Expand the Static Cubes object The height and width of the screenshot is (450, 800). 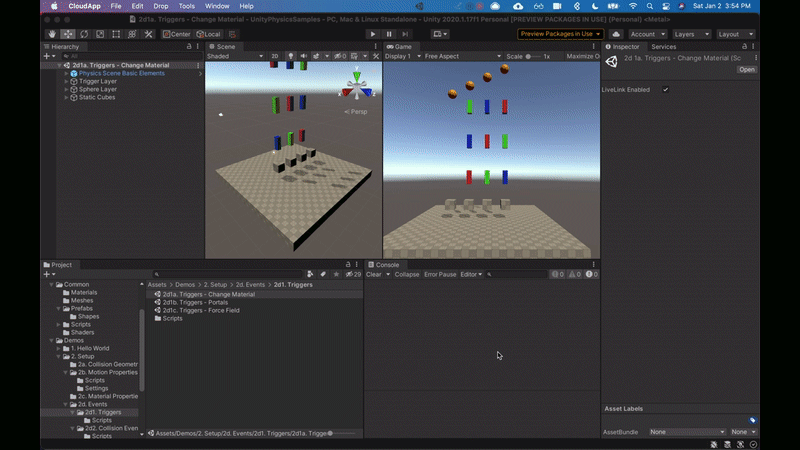(x=66, y=97)
